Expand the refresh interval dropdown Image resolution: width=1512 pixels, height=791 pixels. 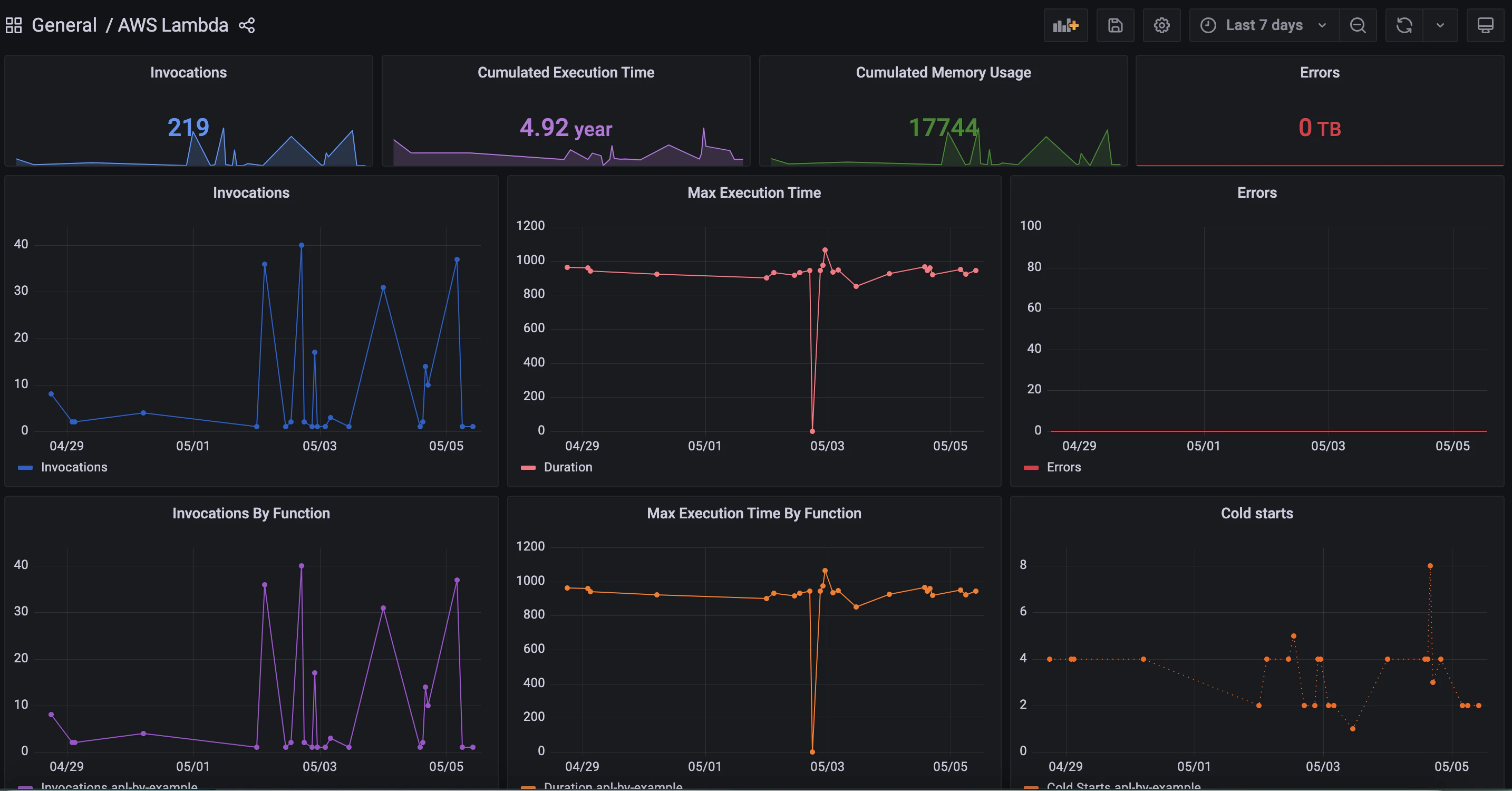tap(1440, 25)
